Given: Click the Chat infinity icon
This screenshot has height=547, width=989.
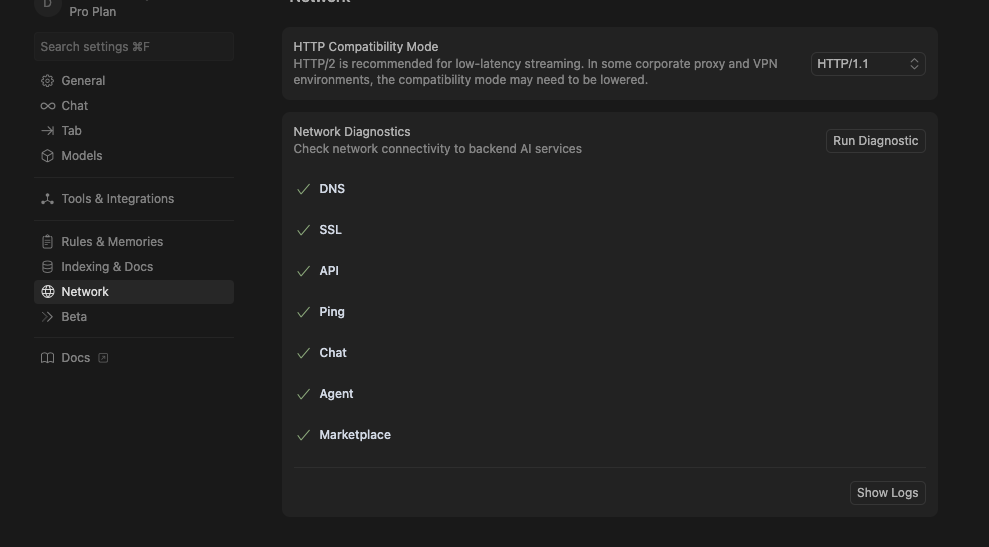Looking at the screenshot, I should pos(47,106).
